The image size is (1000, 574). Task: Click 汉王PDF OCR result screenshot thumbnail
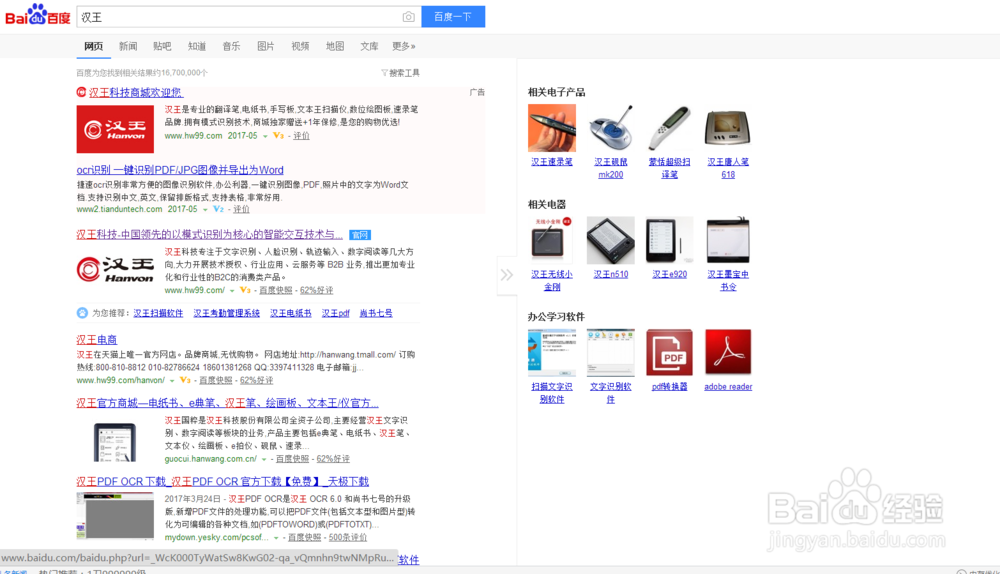click(115, 515)
